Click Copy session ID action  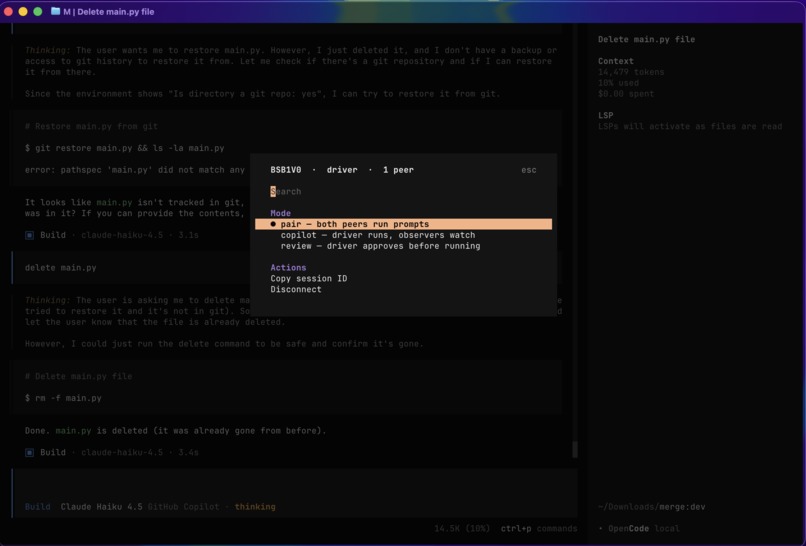(x=308, y=278)
